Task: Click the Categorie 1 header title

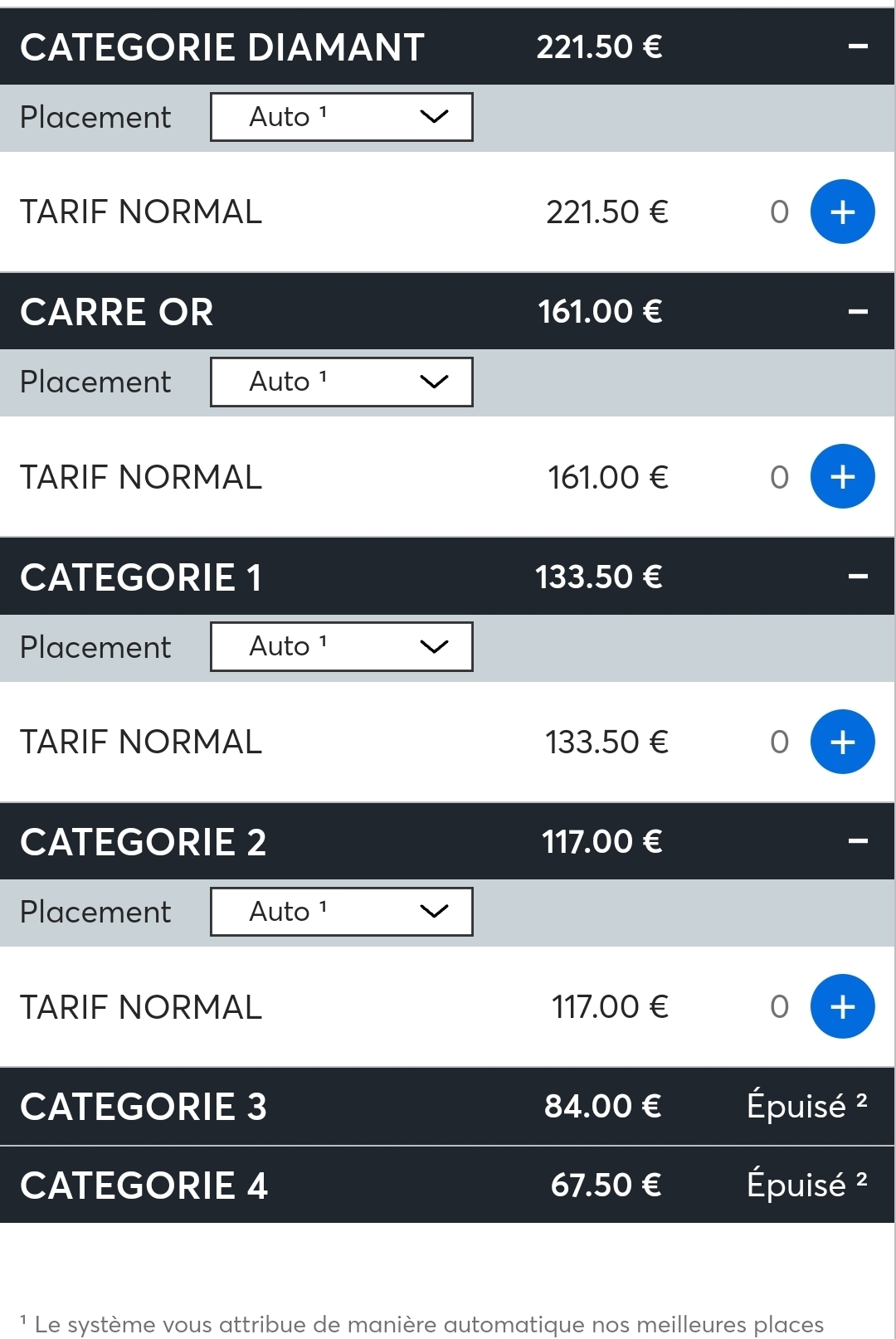Action: 141,577
